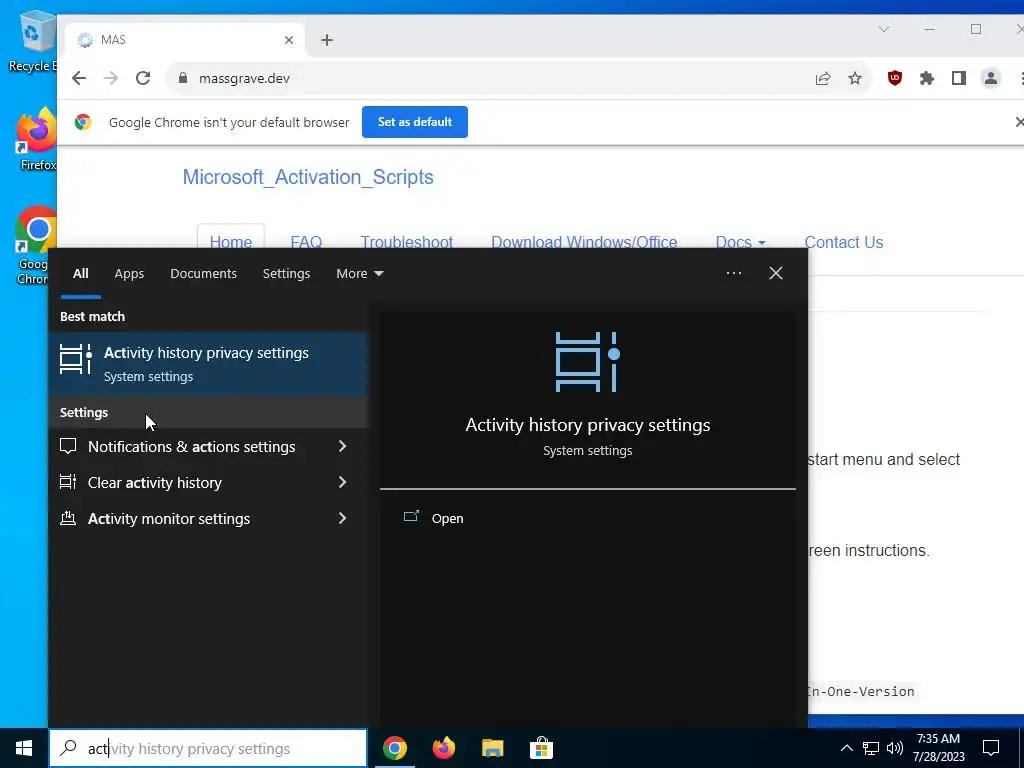This screenshot has height=768, width=1024.
Task: Open search options ellipsis menu
Action: 733,273
